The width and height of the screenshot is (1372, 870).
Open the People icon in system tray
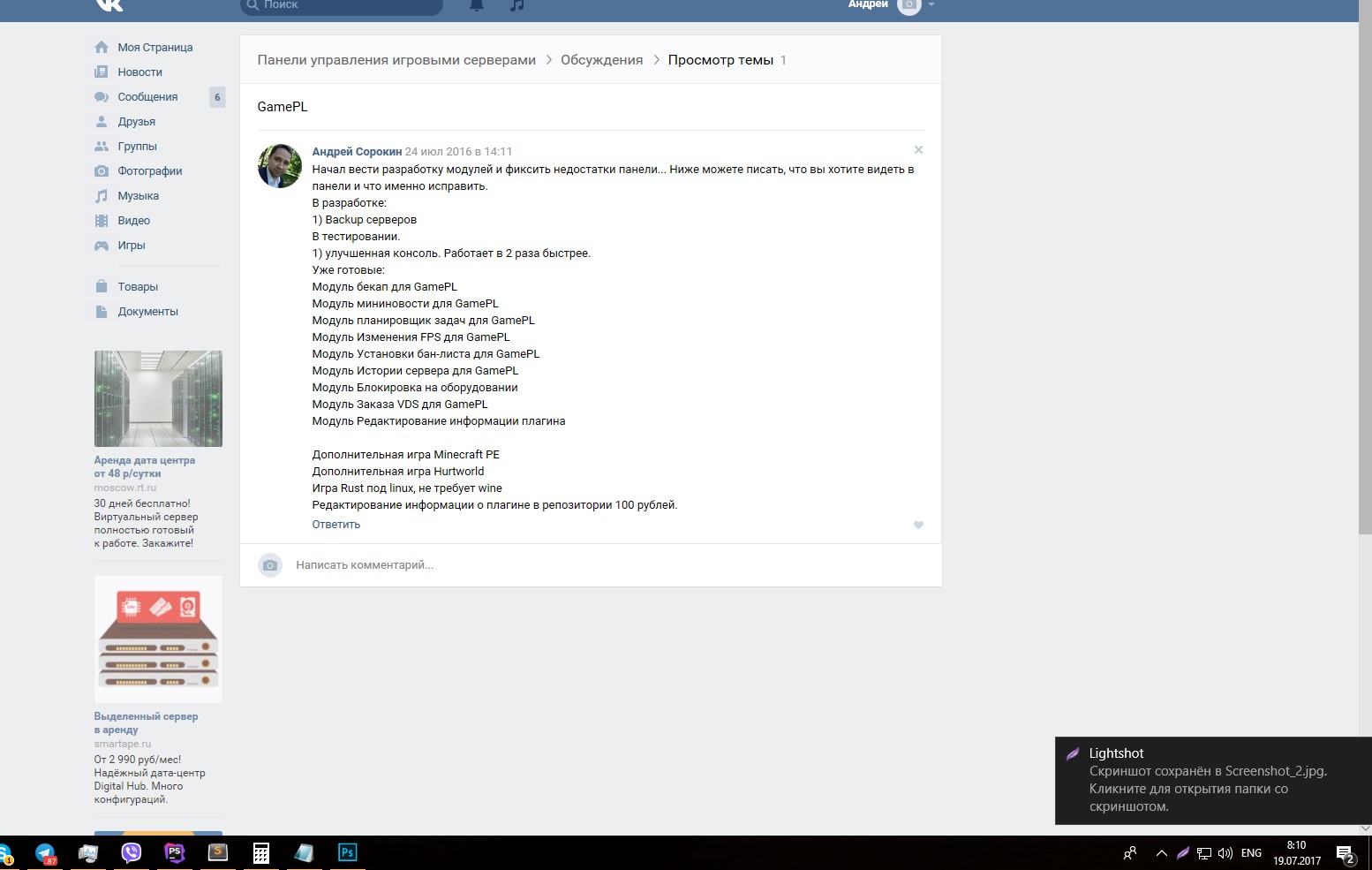(1130, 853)
